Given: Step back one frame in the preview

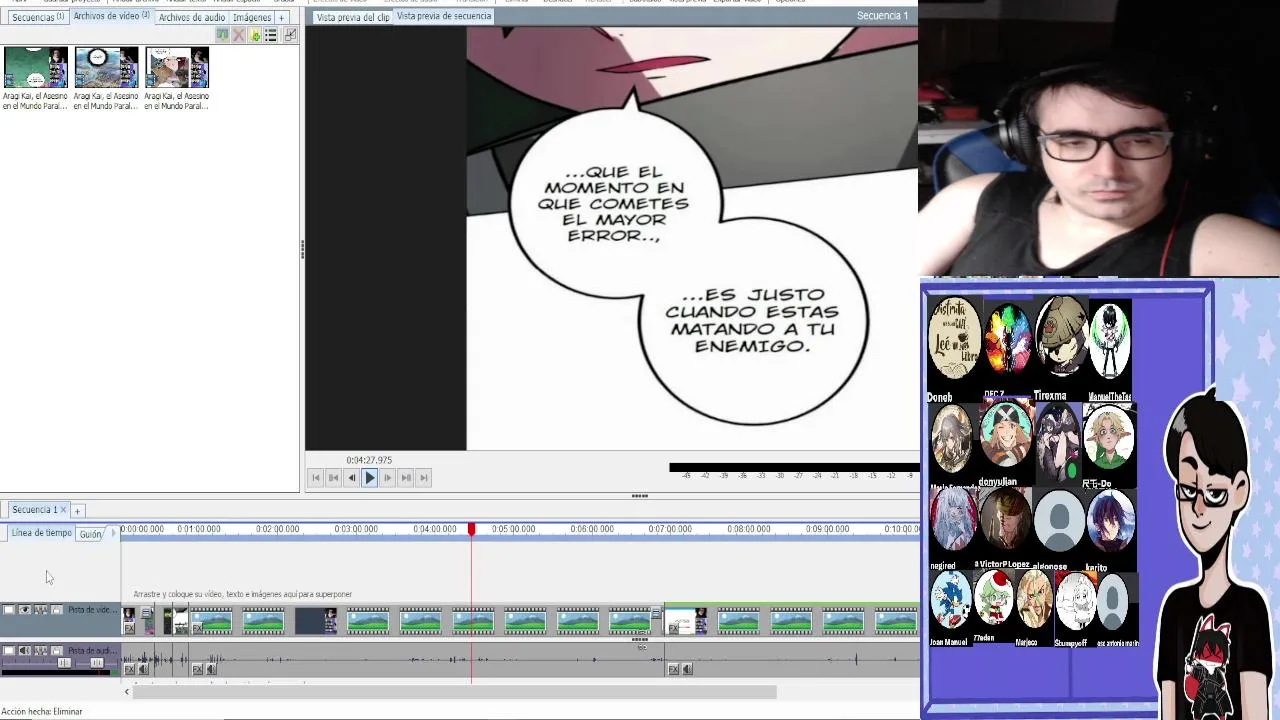Looking at the screenshot, I should point(351,478).
